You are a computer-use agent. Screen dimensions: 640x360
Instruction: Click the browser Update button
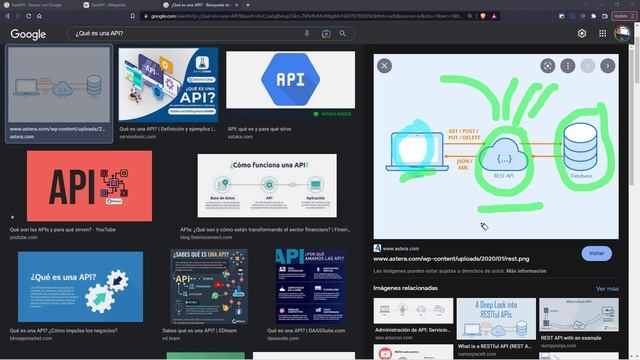(623, 16)
